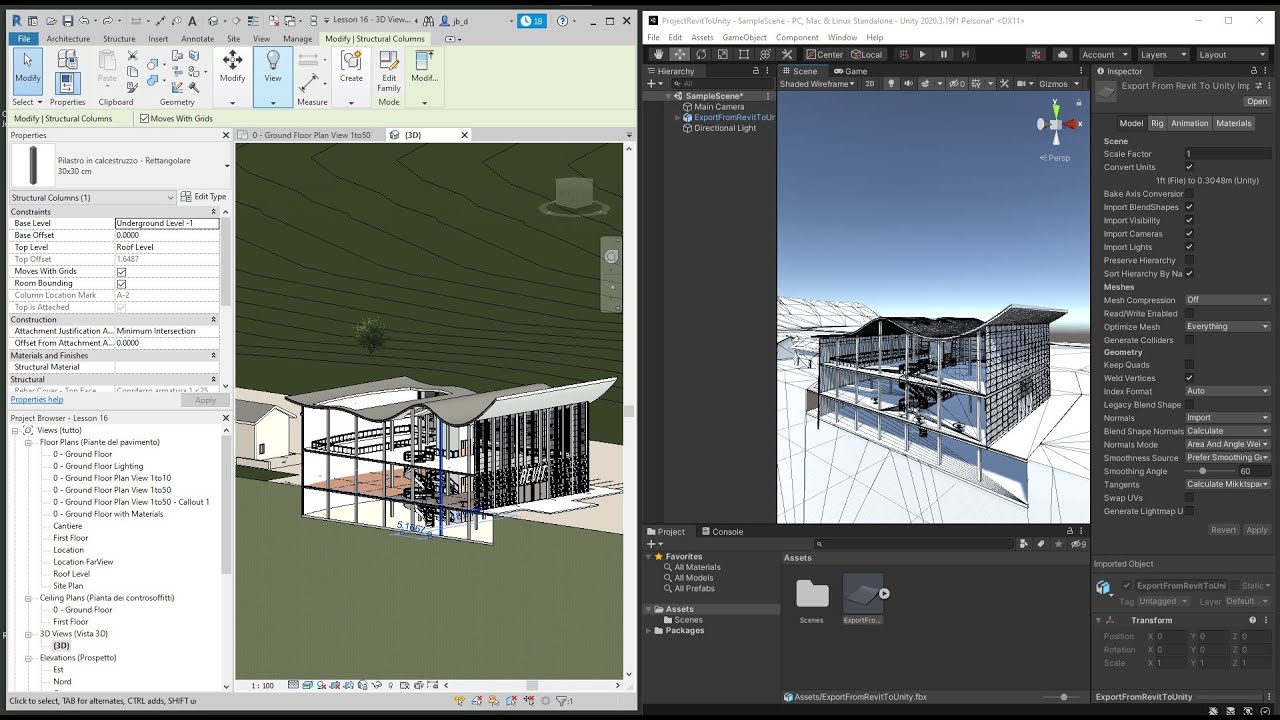Image resolution: width=1280 pixels, height=720 pixels.
Task: Open the Mesh Compression dropdown
Action: click(x=1227, y=300)
